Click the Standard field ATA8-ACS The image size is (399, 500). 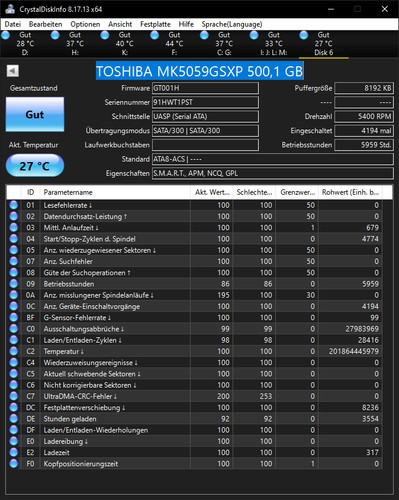(272, 159)
